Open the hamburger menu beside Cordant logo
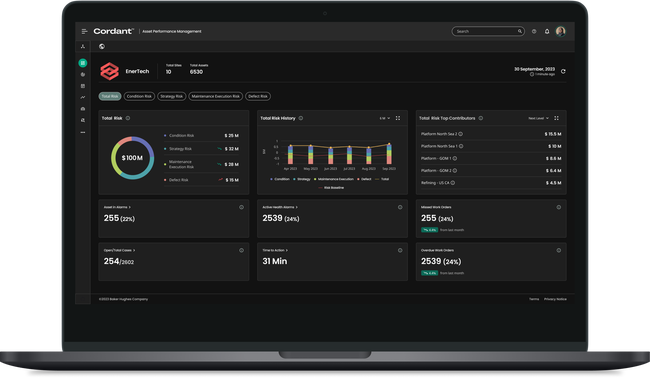Screen dimensions: 650x378 click(85, 32)
